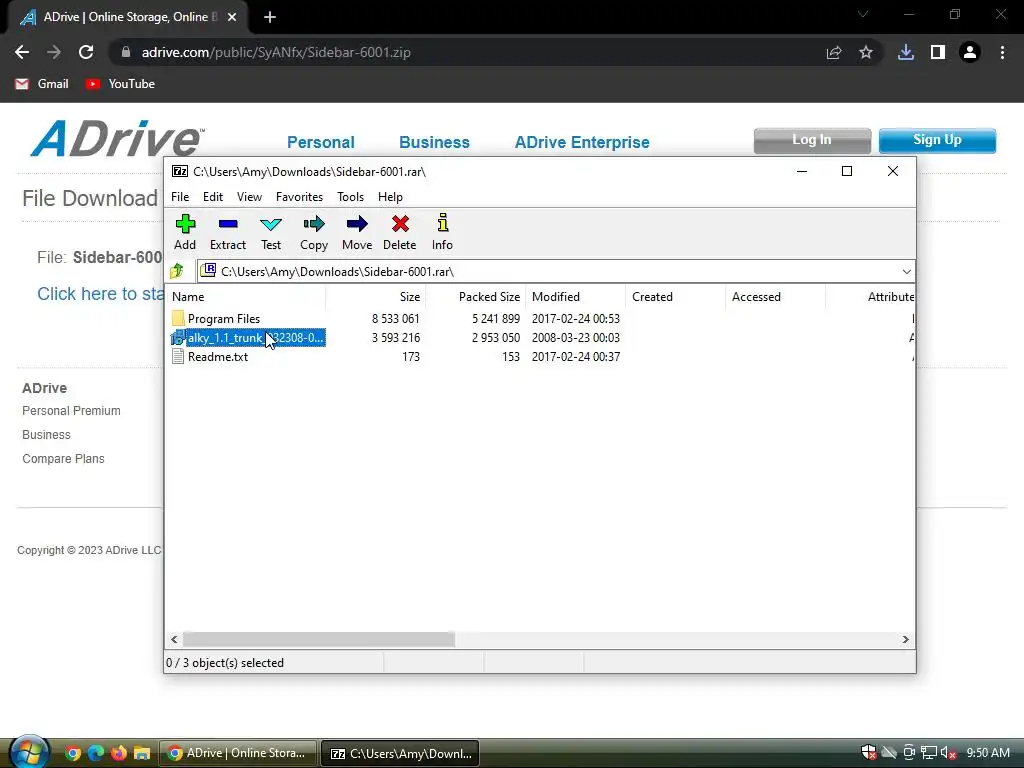
Task: Open the Personal link on ADrive
Action: point(321,142)
